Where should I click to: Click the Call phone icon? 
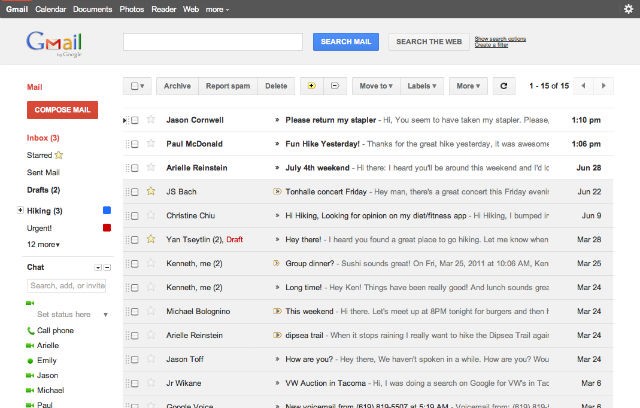coord(30,330)
